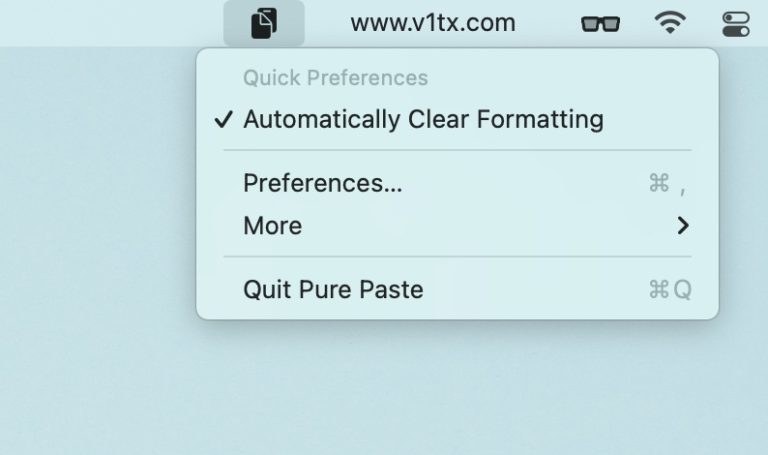This screenshot has height=455, width=768.
Task: Click the www.v1tx.com menu bar text
Action: [433, 23]
